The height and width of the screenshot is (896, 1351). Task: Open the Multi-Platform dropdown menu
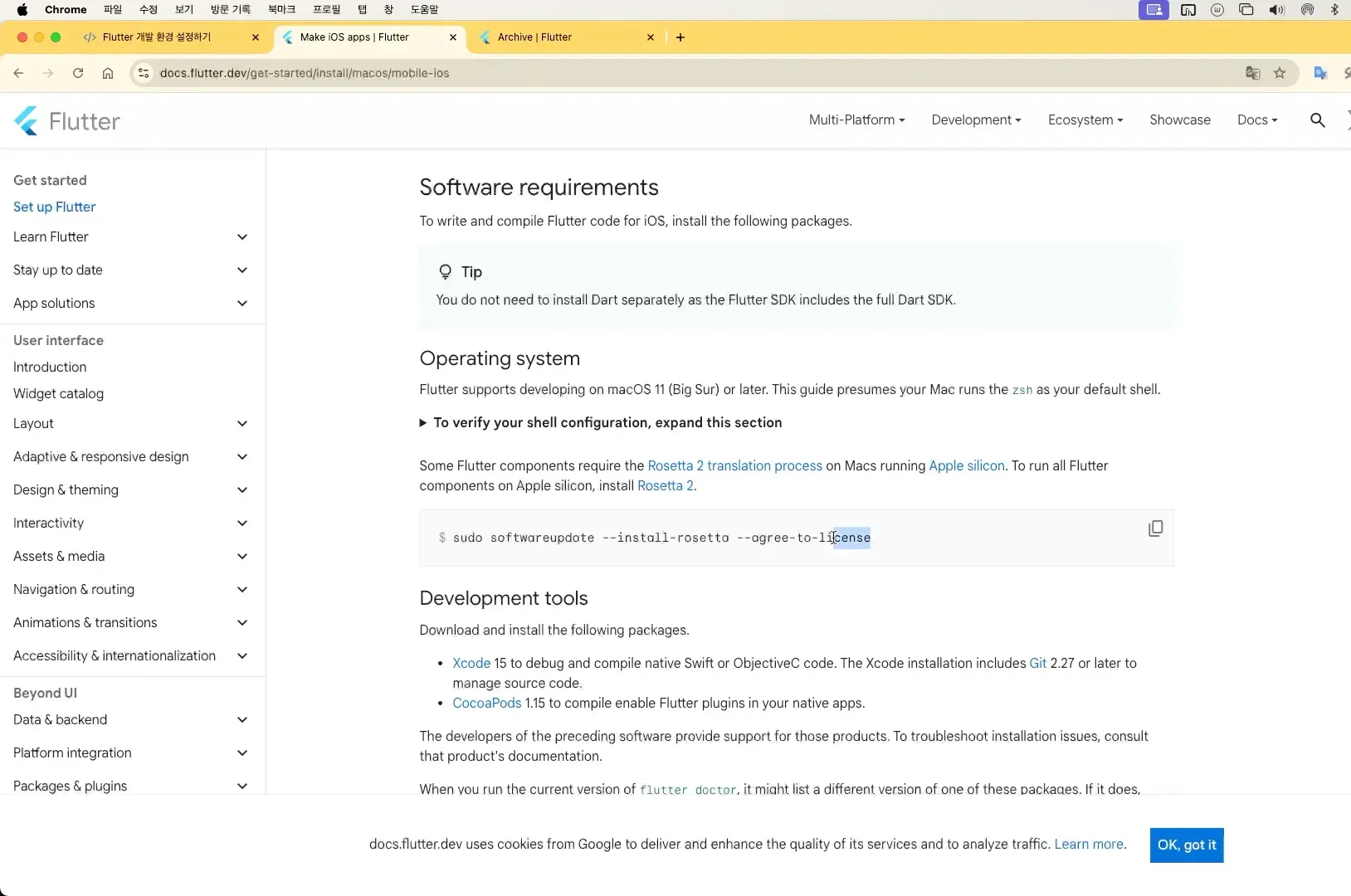click(x=856, y=120)
